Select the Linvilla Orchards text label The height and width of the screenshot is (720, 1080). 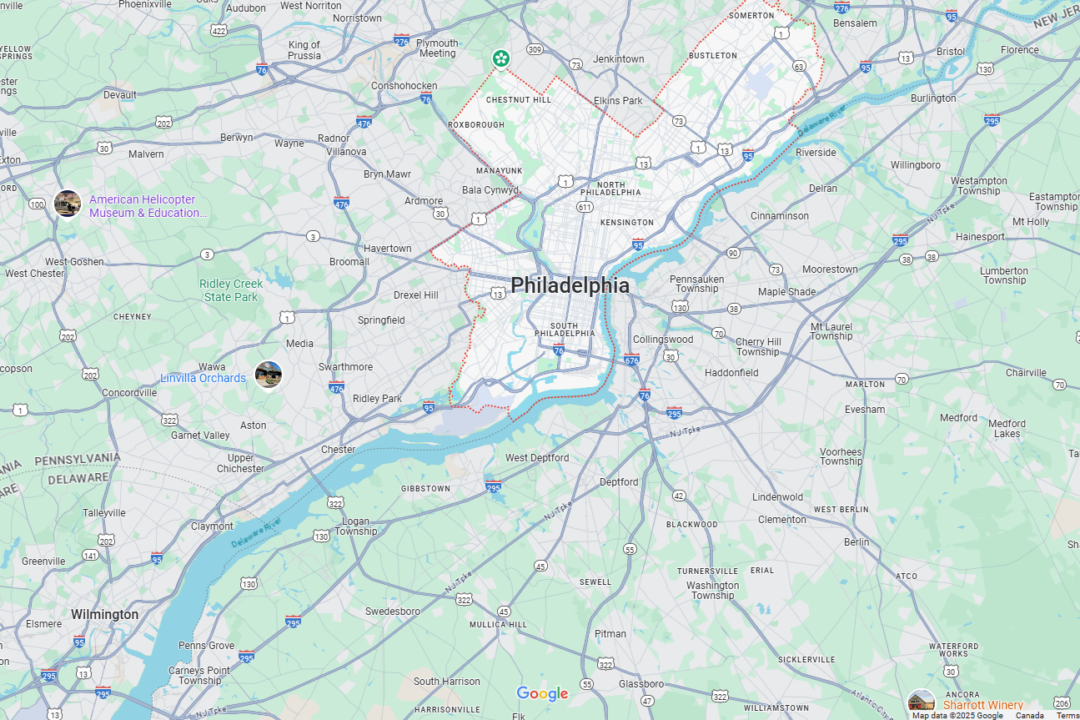202,378
